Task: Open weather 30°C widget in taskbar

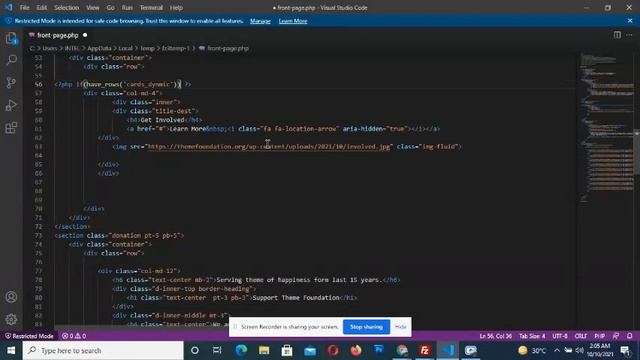Action: 532,350
